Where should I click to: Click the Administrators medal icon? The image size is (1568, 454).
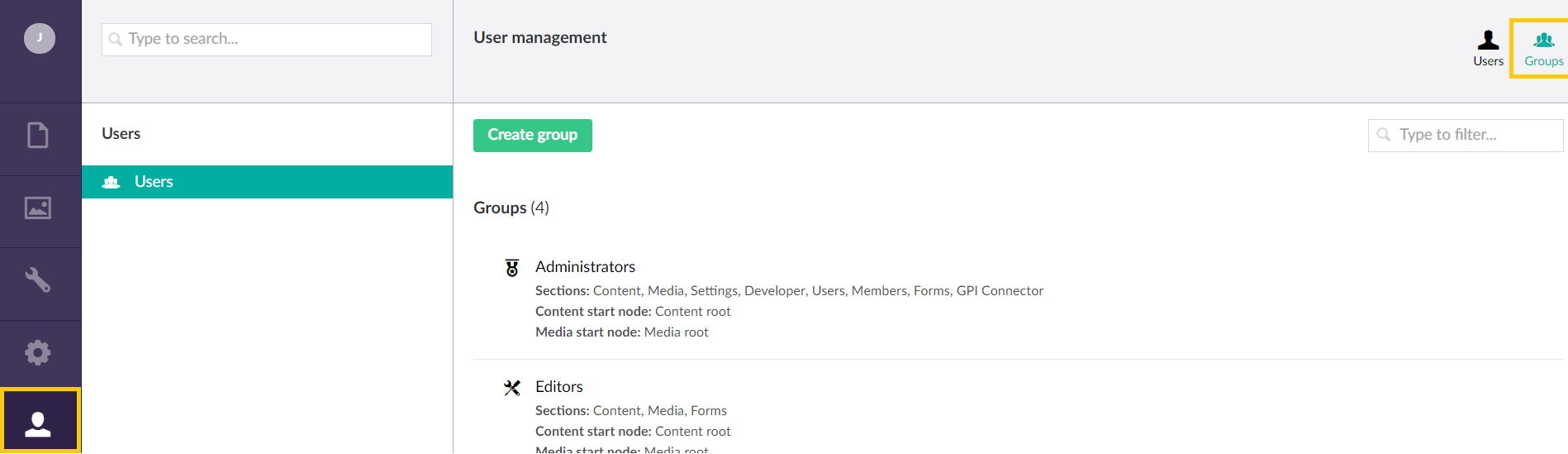point(512,267)
